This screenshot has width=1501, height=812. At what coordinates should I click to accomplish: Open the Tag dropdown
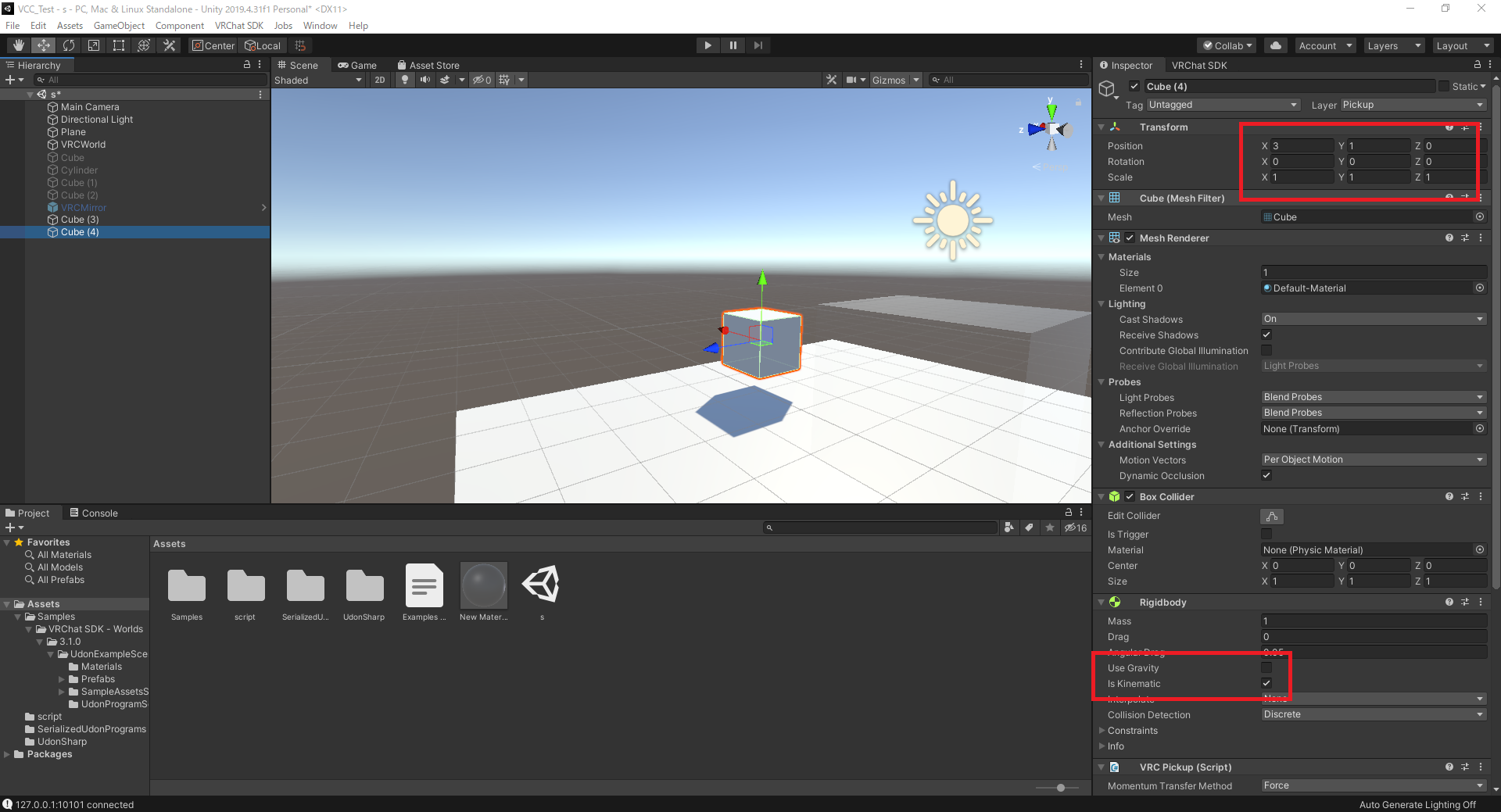click(1223, 105)
